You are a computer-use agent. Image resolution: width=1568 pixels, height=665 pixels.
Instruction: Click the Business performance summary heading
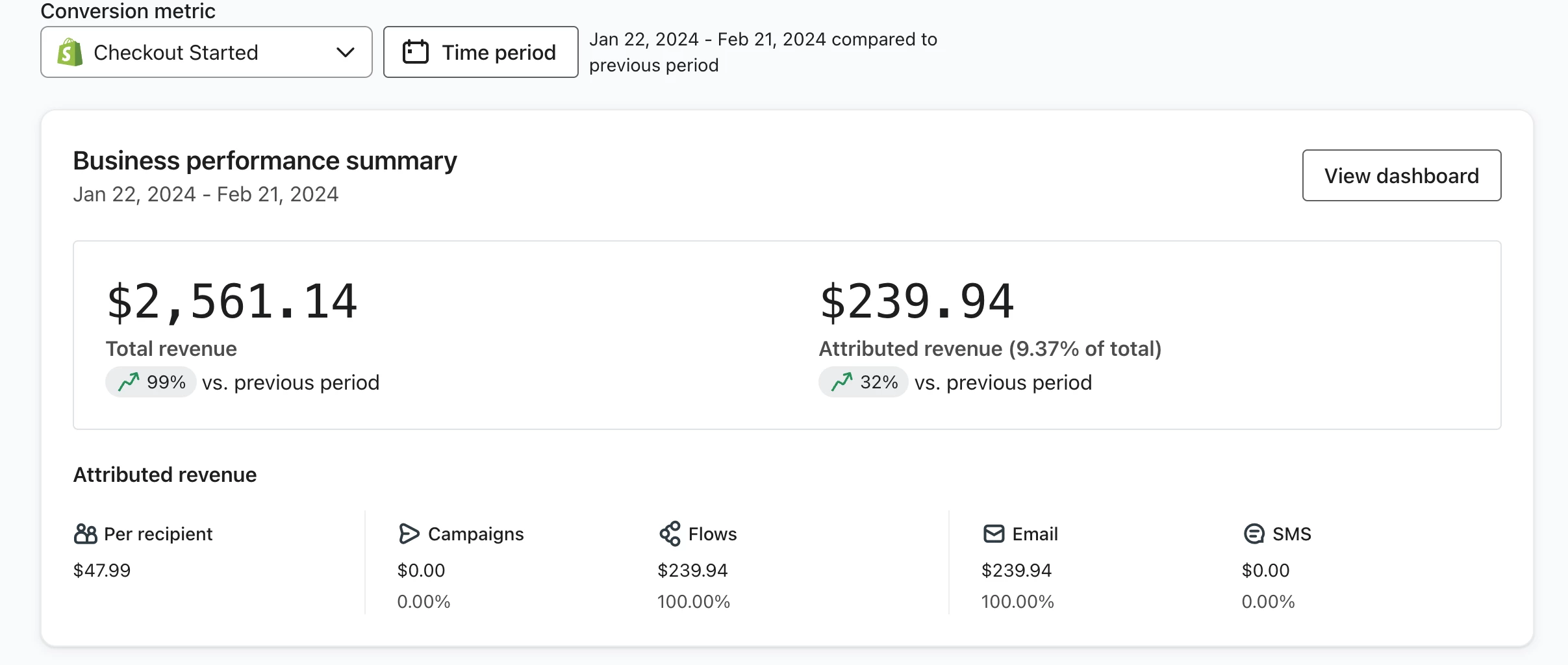click(x=265, y=160)
